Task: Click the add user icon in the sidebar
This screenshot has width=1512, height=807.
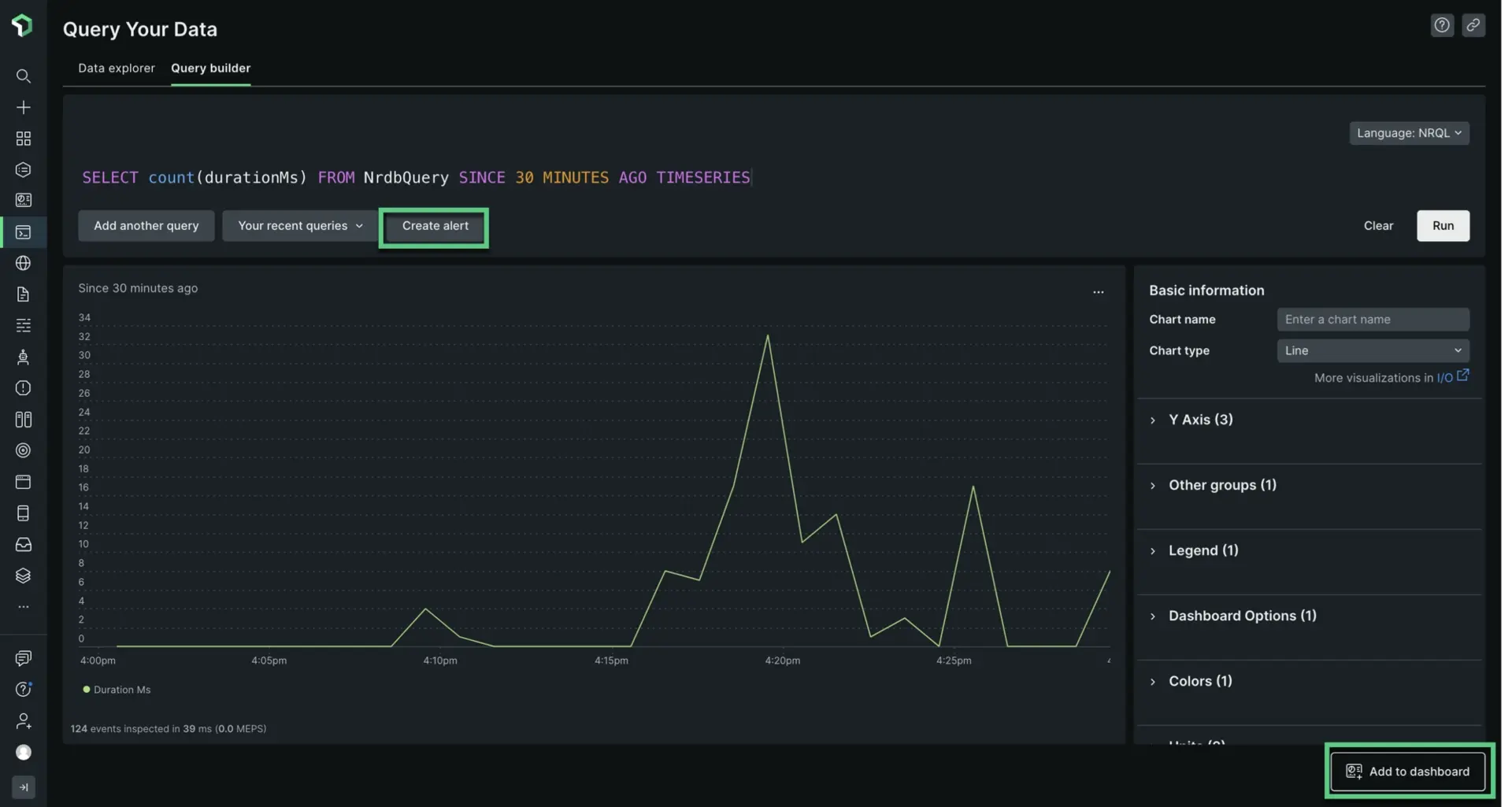Action: click(x=24, y=721)
